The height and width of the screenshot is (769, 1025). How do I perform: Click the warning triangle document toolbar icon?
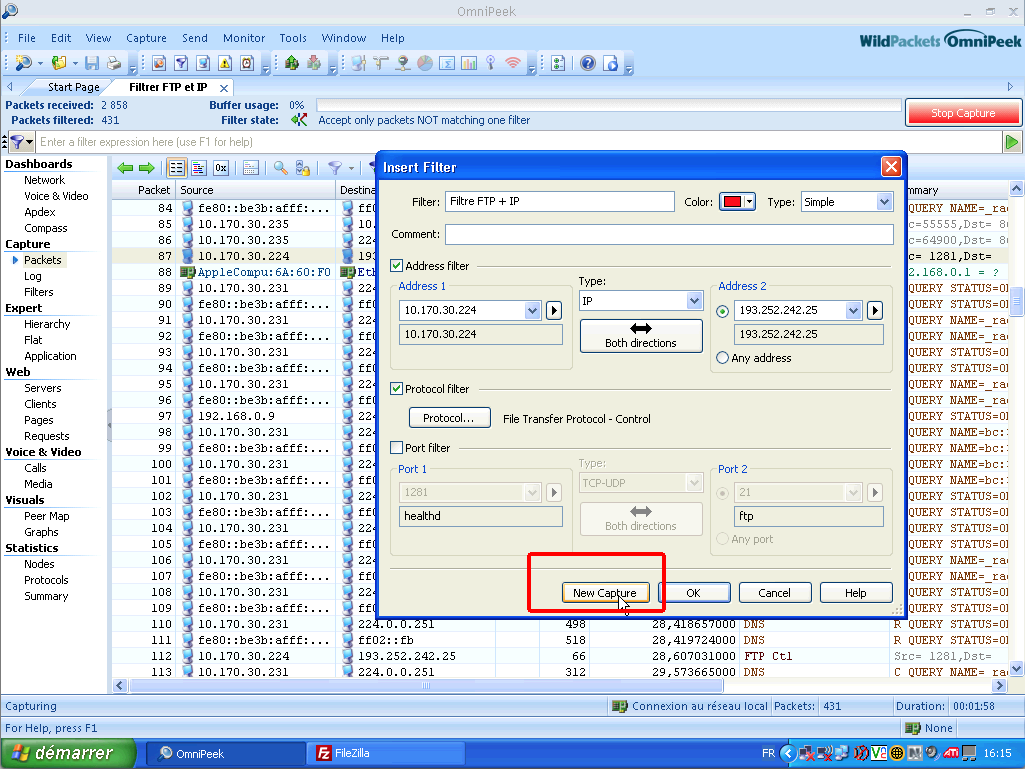click(225, 63)
